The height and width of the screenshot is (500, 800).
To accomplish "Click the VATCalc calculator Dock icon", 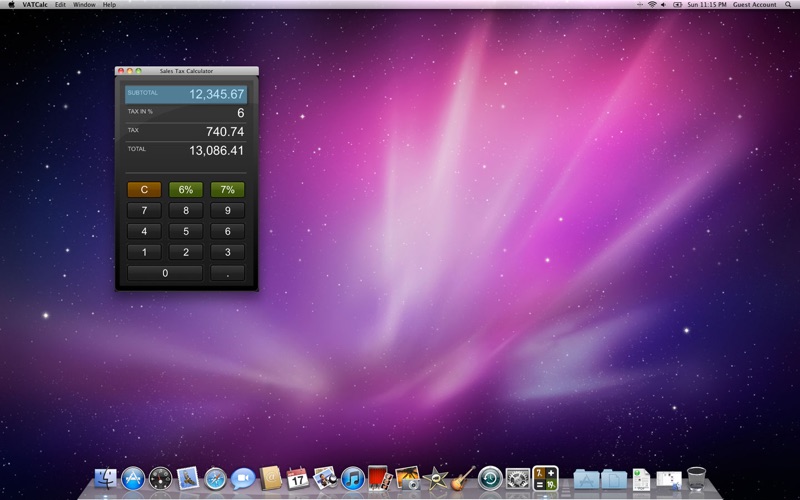I will 545,479.
